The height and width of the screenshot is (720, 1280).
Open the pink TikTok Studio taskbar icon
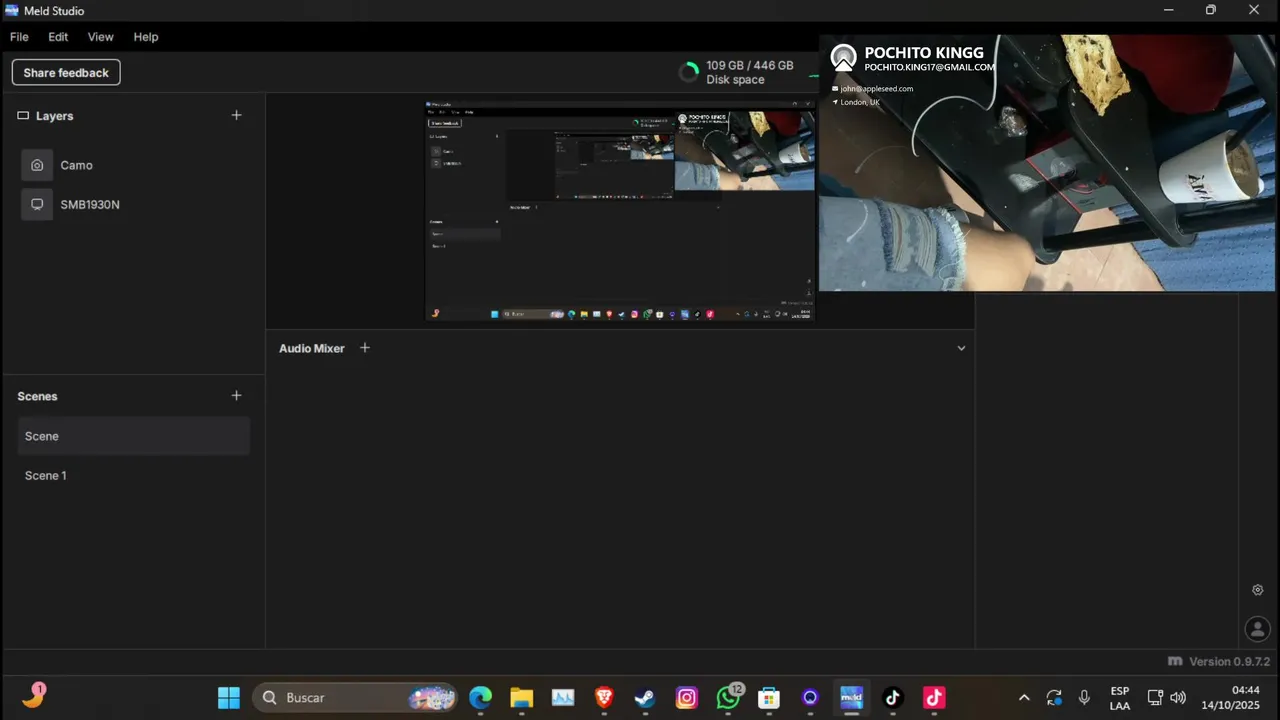(x=934, y=698)
